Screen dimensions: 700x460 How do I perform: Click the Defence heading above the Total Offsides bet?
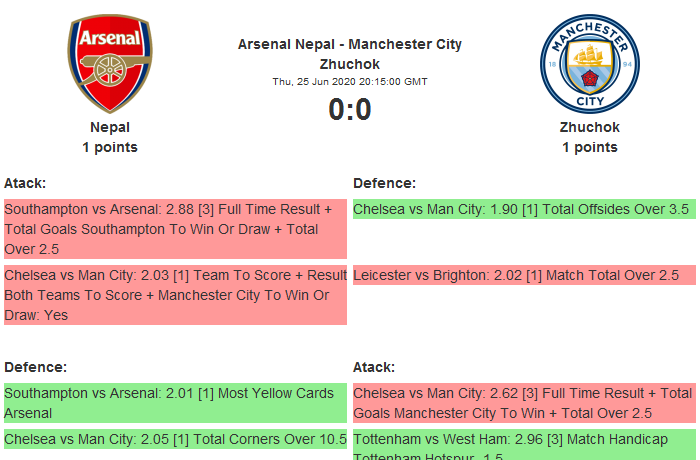pyautogui.click(x=385, y=183)
